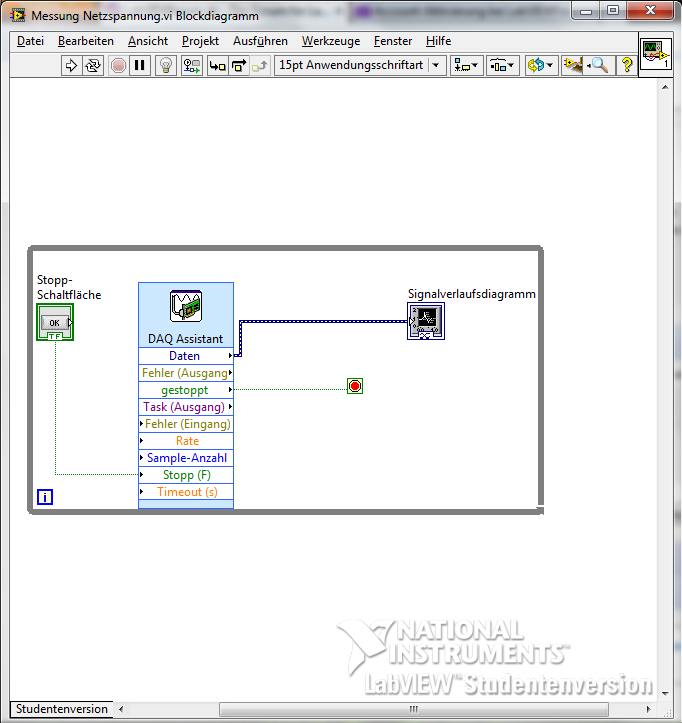Open Context Help question mark
682x723 pixels.
[x=627, y=65]
